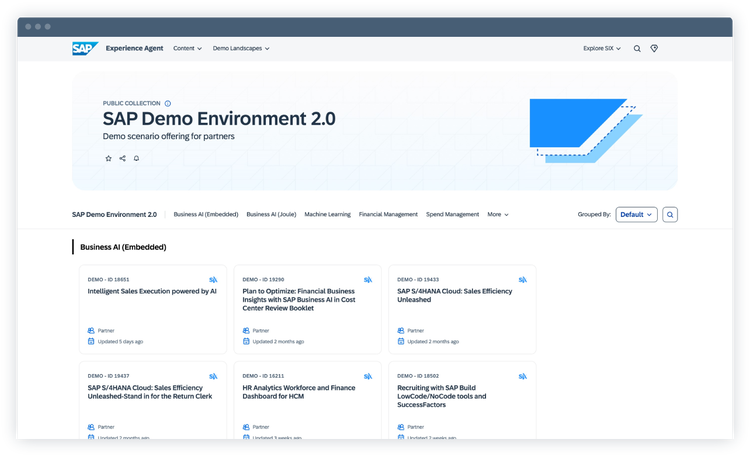Image resolution: width=750 pixels, height=456 pixels.
Task: Click the text DEMO - ID 18502
Action: 418,376
